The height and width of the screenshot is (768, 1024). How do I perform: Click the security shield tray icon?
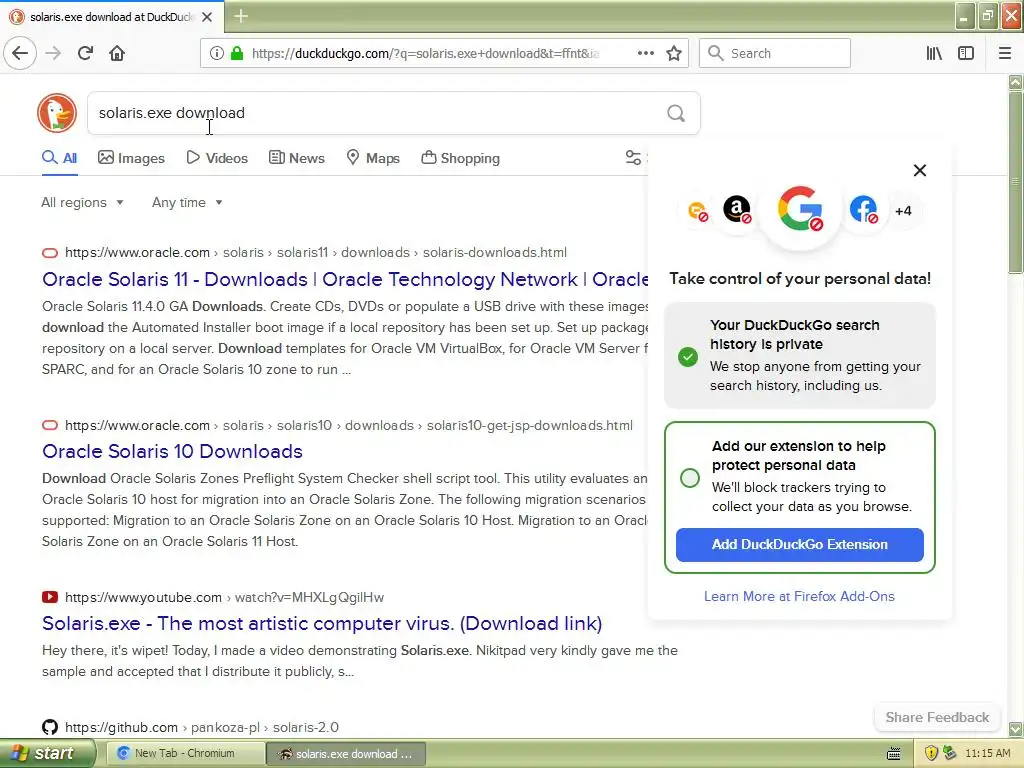point(931,753)
